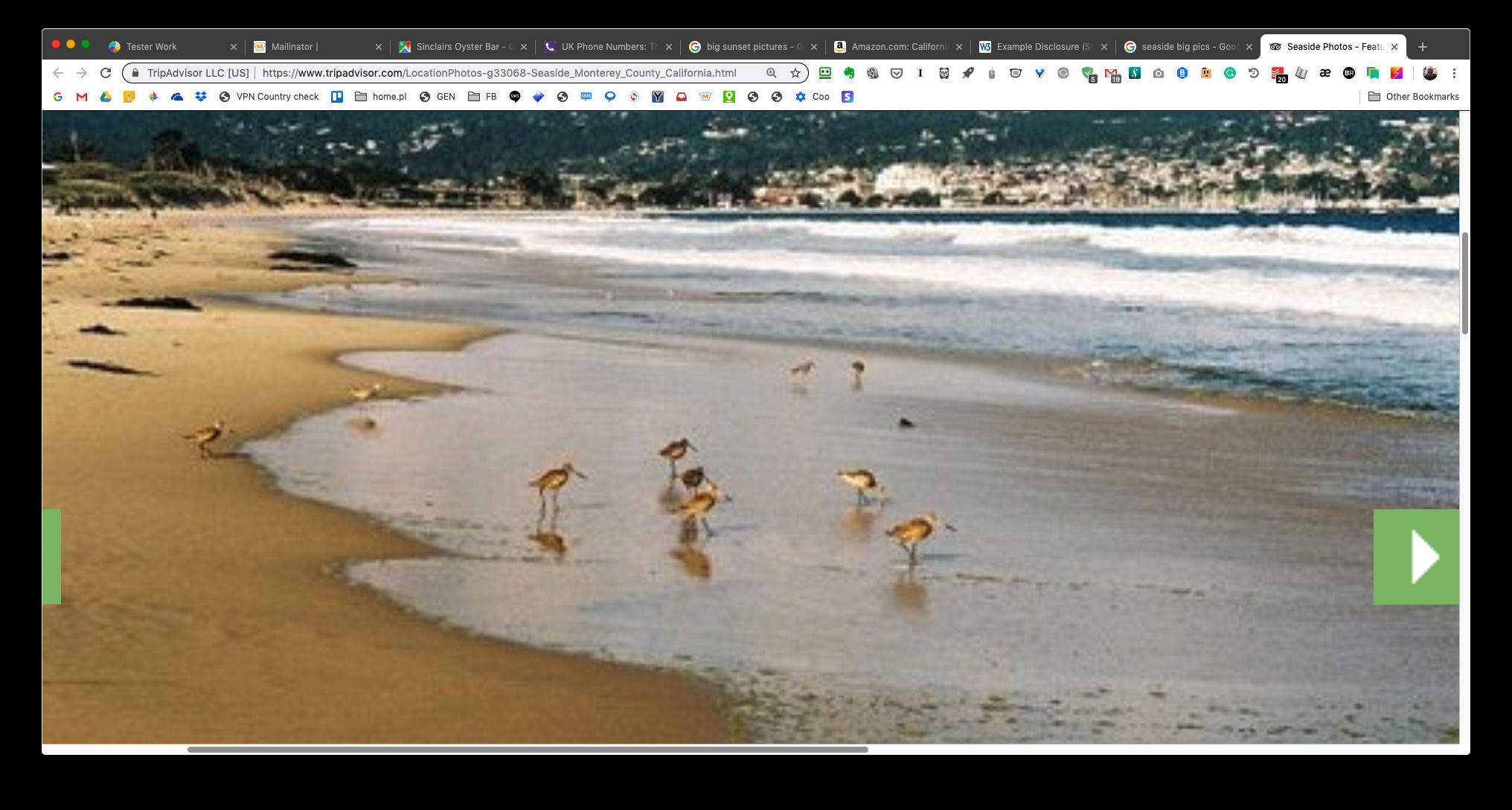The image size is (1512, 810).
Task: Open the Dropbox bookmark icon
Action: (201, 97)
